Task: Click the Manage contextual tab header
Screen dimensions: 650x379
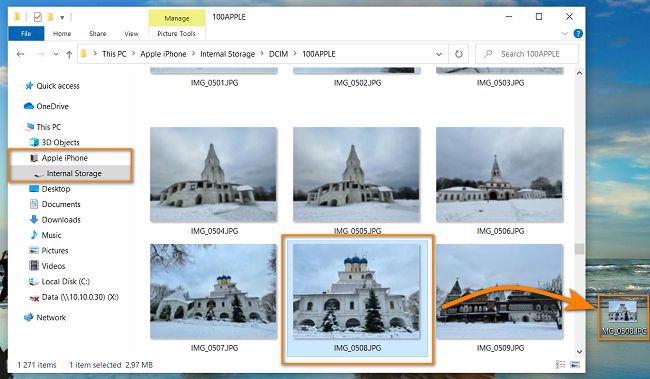Action: [177, 18]
